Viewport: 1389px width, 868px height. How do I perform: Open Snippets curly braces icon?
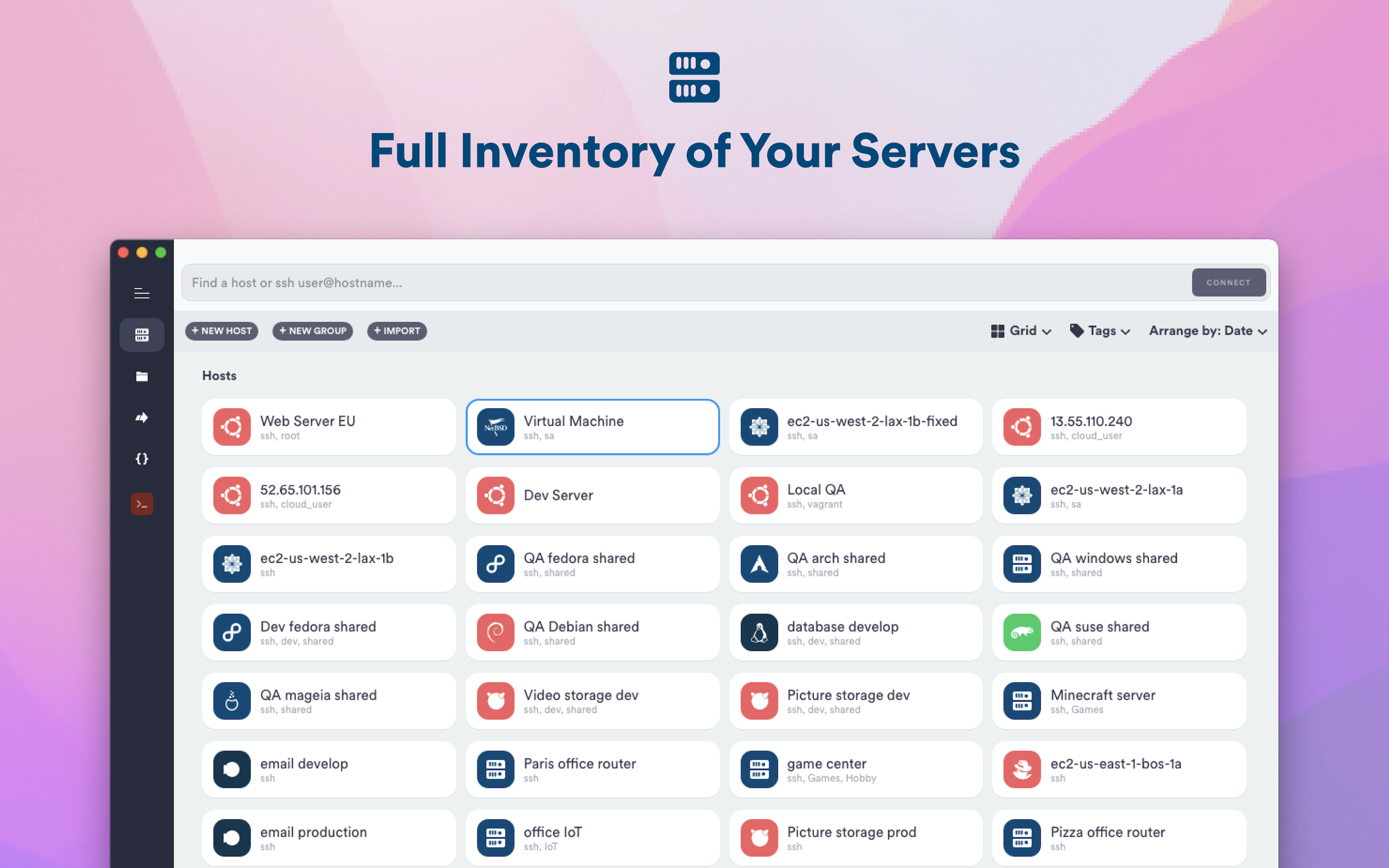point(142,459)
